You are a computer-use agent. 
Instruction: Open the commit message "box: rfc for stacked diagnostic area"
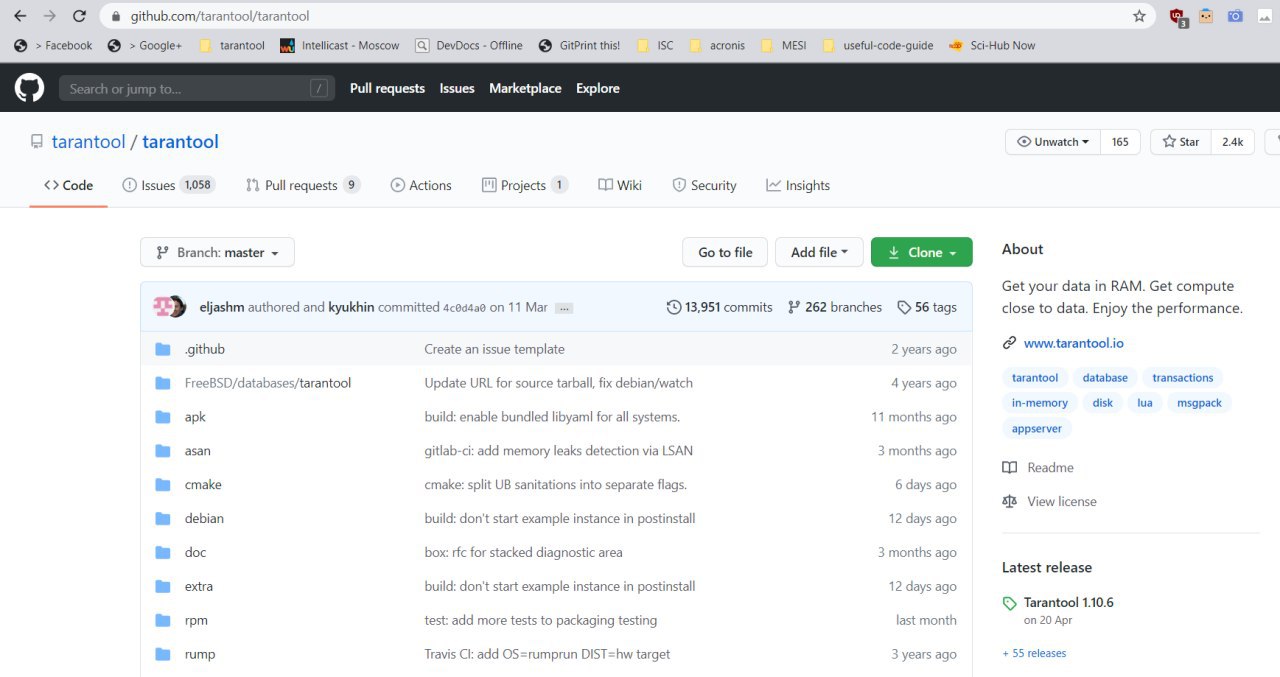click(523, 552)
